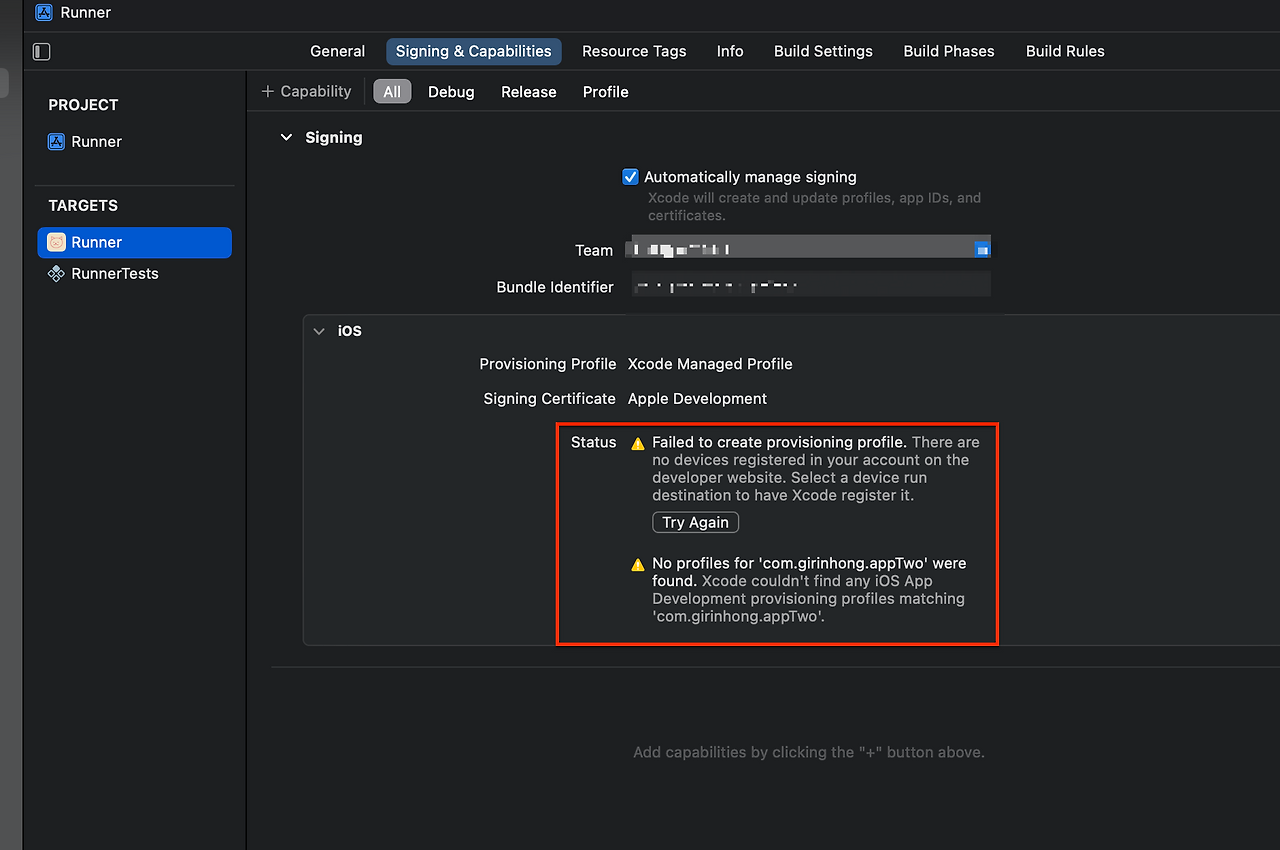Select Runner under the PROJECT section
Viewport: 1280px width, 850px height.
[85, 142]
